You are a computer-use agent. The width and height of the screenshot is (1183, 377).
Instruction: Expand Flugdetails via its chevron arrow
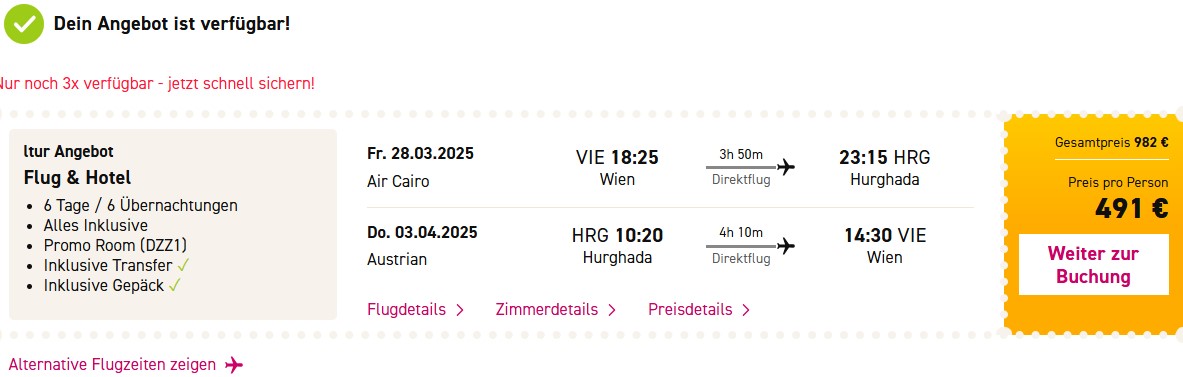click(x=459, y=310)
